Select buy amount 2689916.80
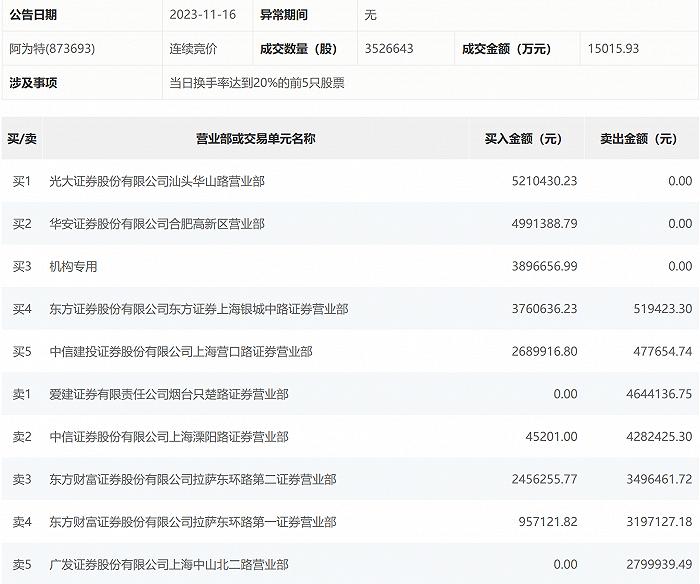Image resolution: width=700 pixels, height=584 pixels. (544, 351)
